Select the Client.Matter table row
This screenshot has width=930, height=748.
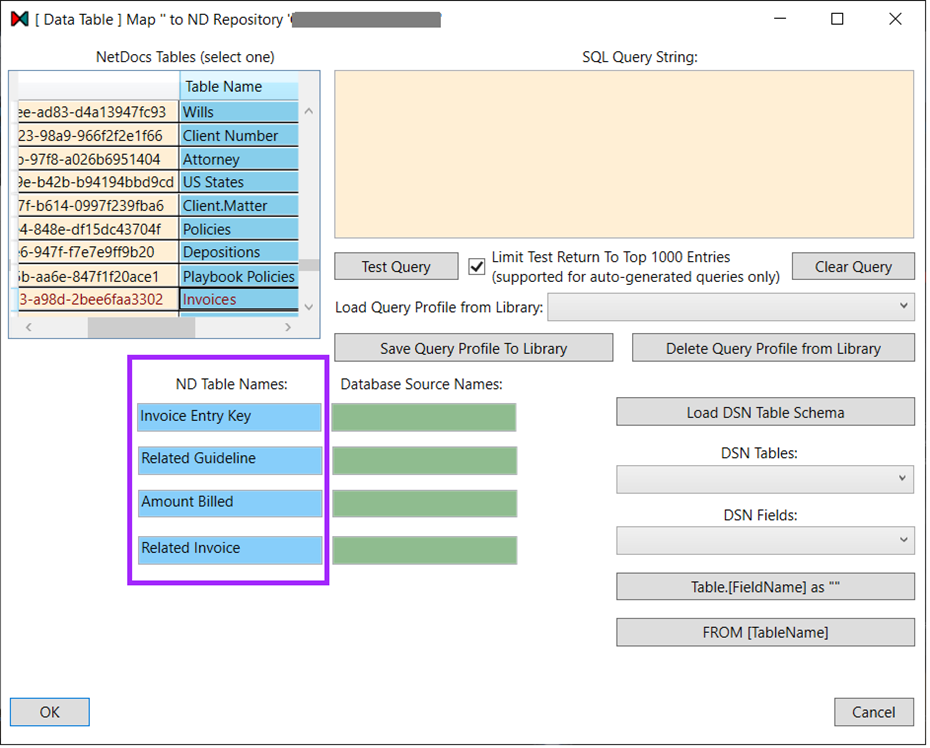pos(239,205)
